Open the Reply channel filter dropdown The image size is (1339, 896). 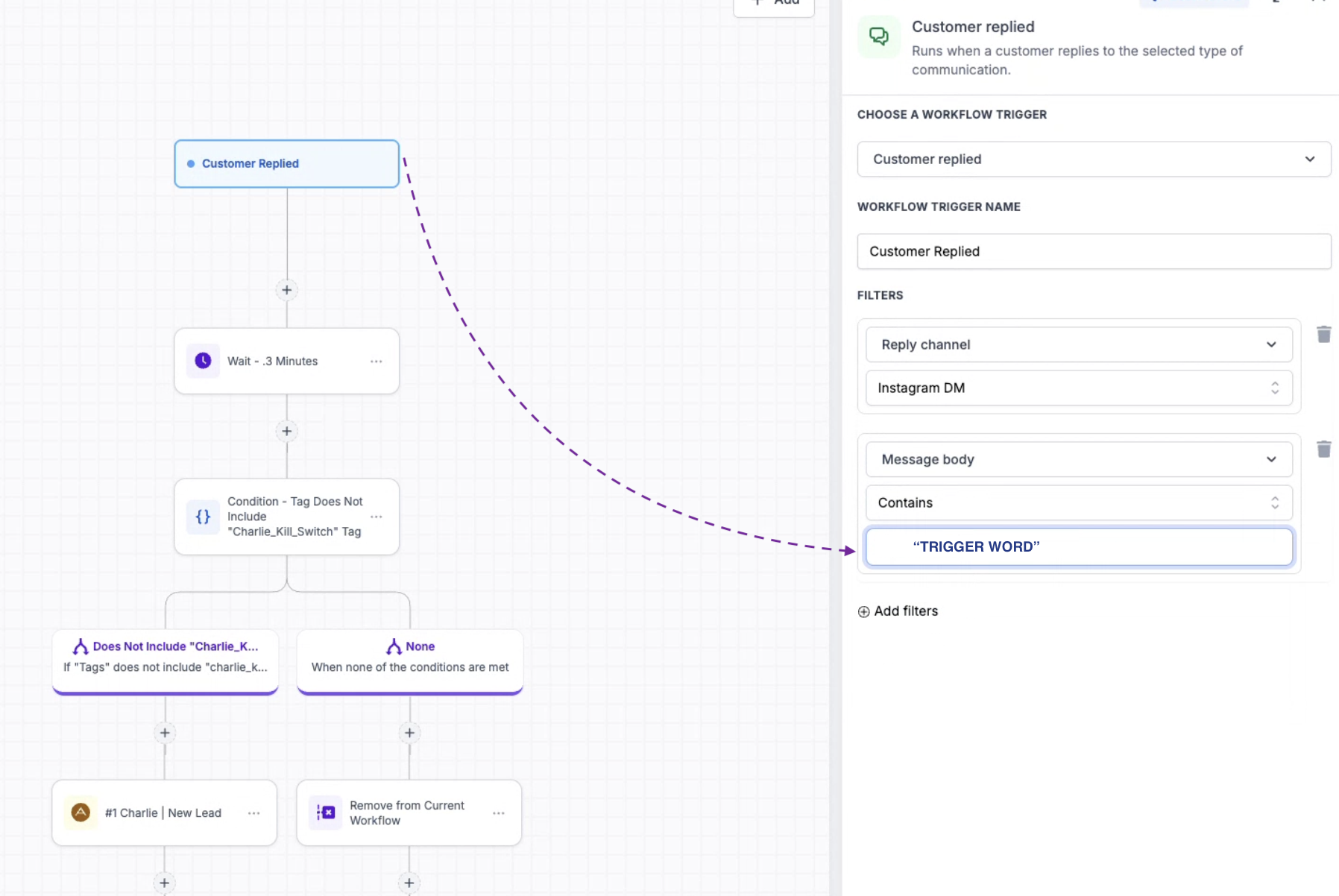coord(1079,344)
